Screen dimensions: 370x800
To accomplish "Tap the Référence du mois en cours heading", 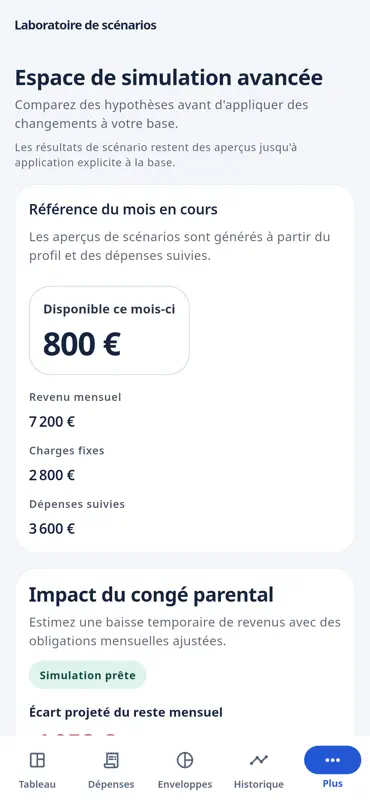I will pyautogui.click(x=124, y=209).
